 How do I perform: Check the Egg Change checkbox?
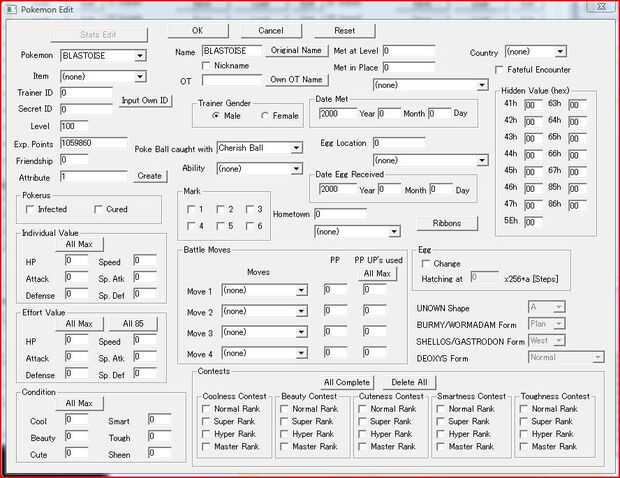pos(426,264)
